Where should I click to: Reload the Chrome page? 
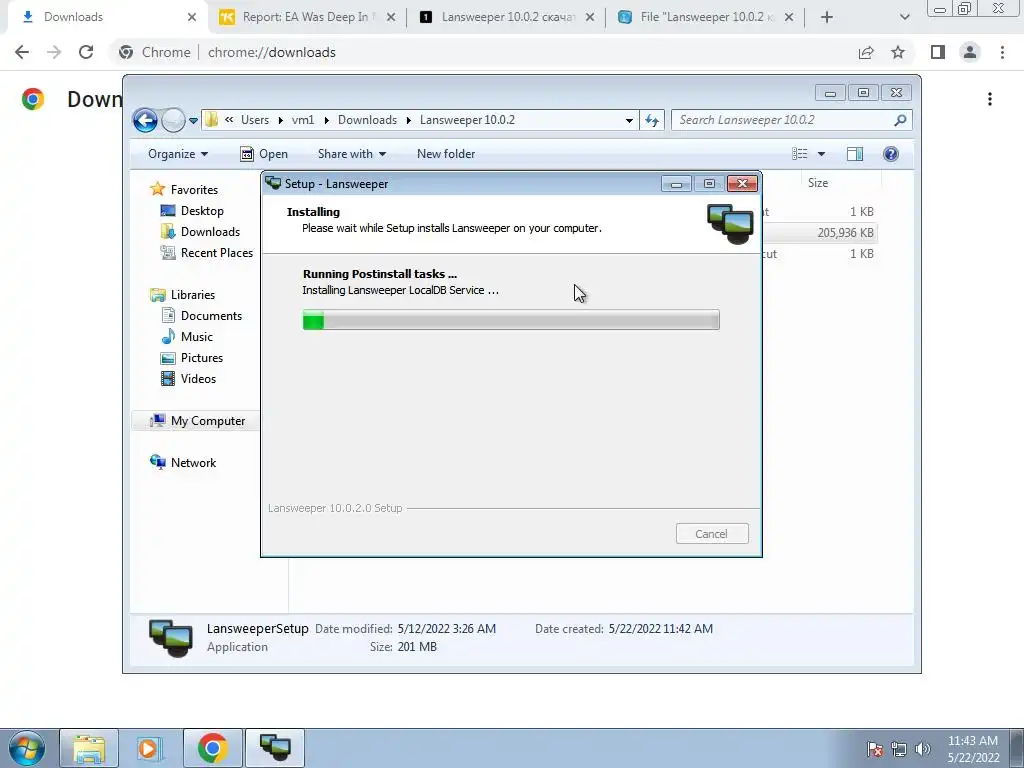coord(86,52)
